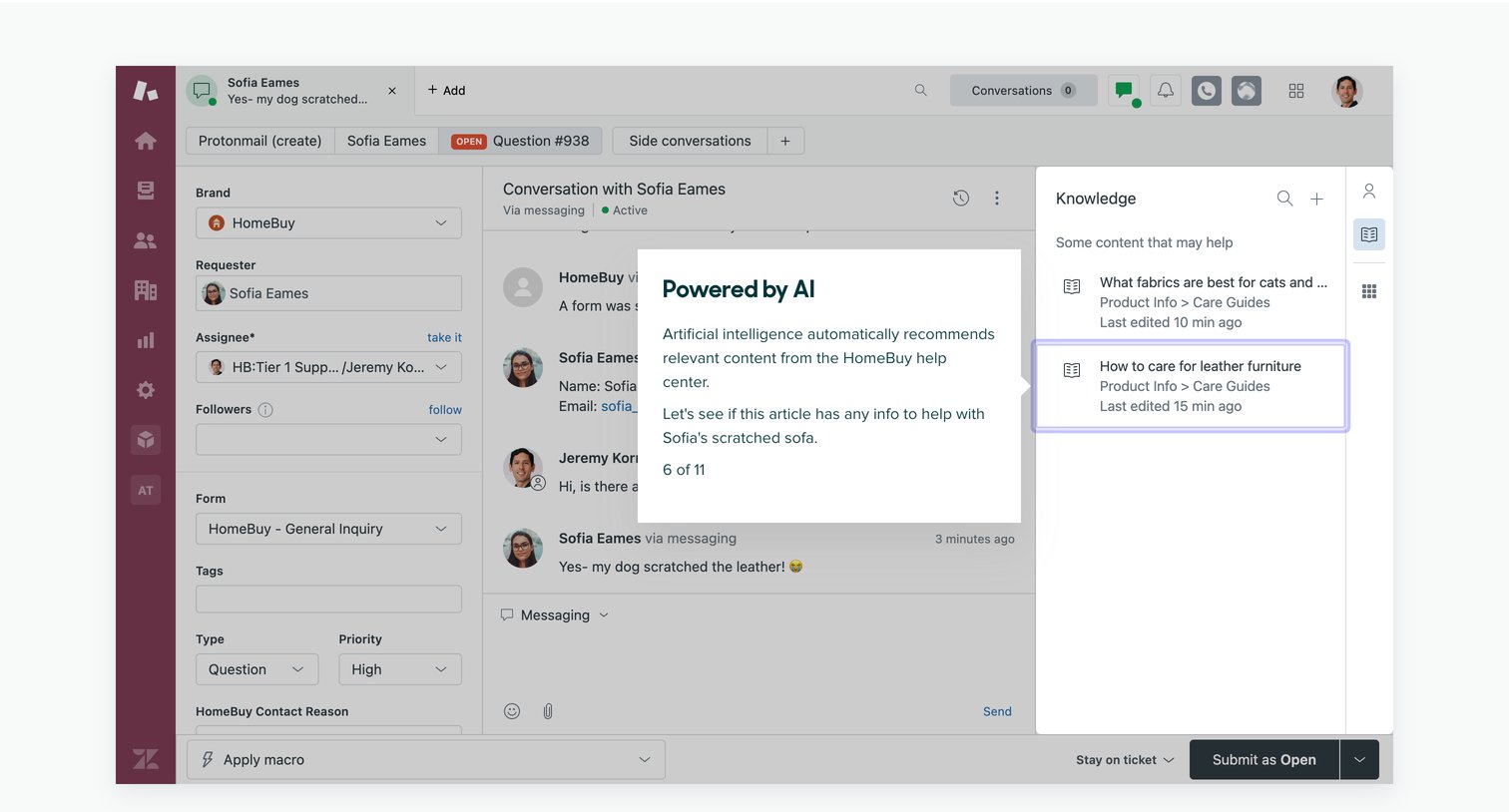
Task: Open the AT app icon in sidebar
Action: pyautogui.click(x=146, y=490)
